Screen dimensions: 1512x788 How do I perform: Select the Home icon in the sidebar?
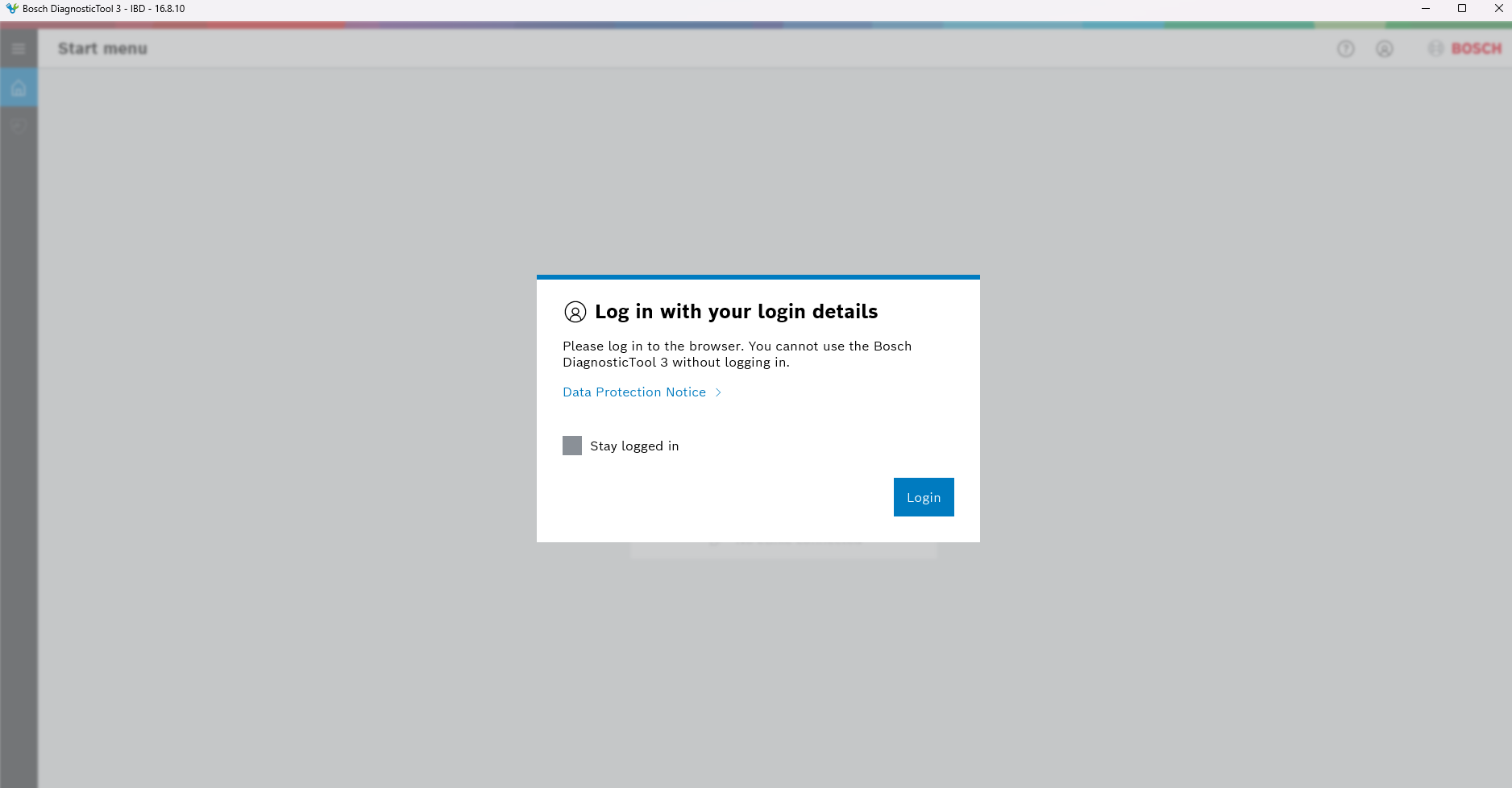[x=19, y=89]
